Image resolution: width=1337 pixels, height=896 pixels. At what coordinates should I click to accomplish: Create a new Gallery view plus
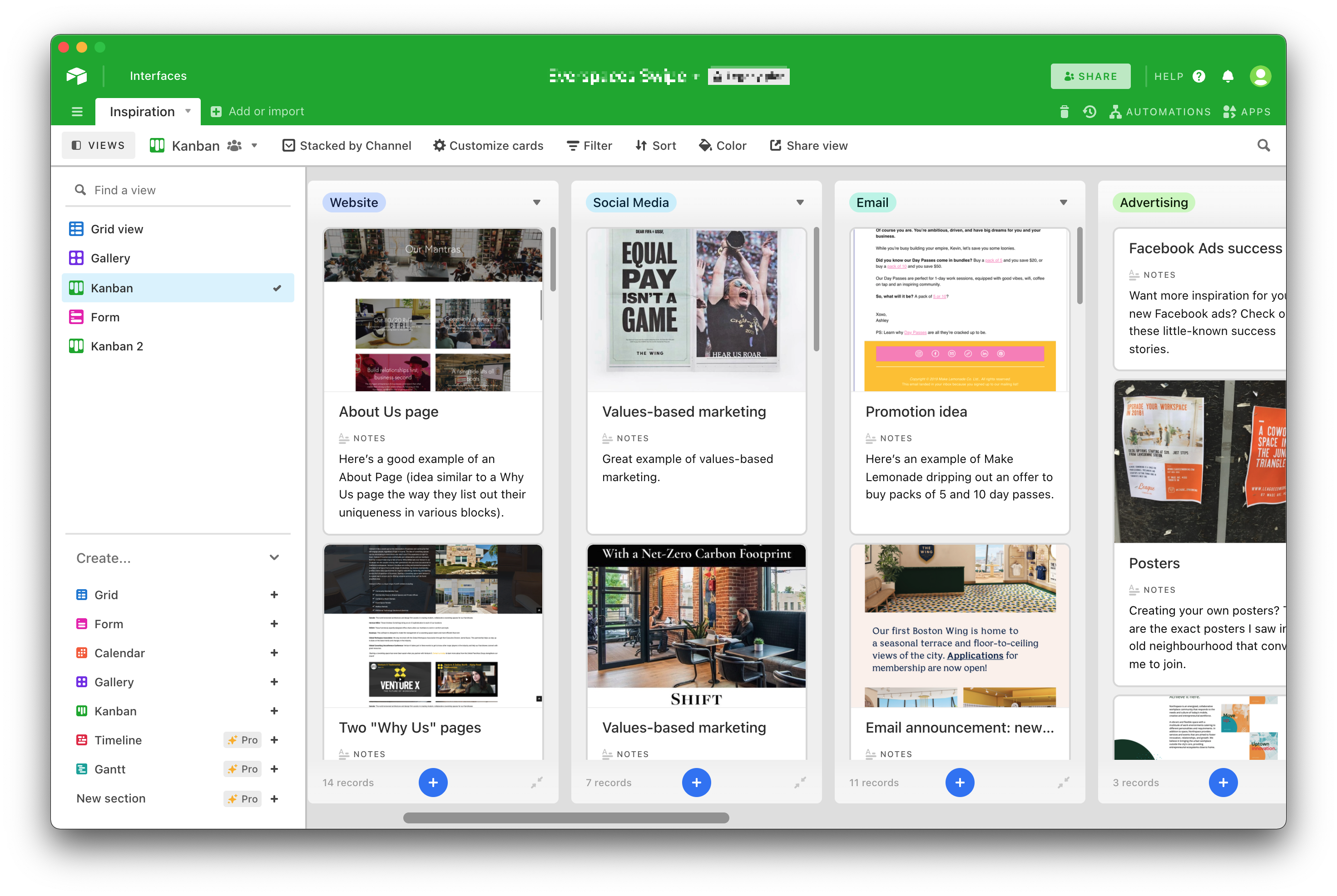(x=274, y=682)
